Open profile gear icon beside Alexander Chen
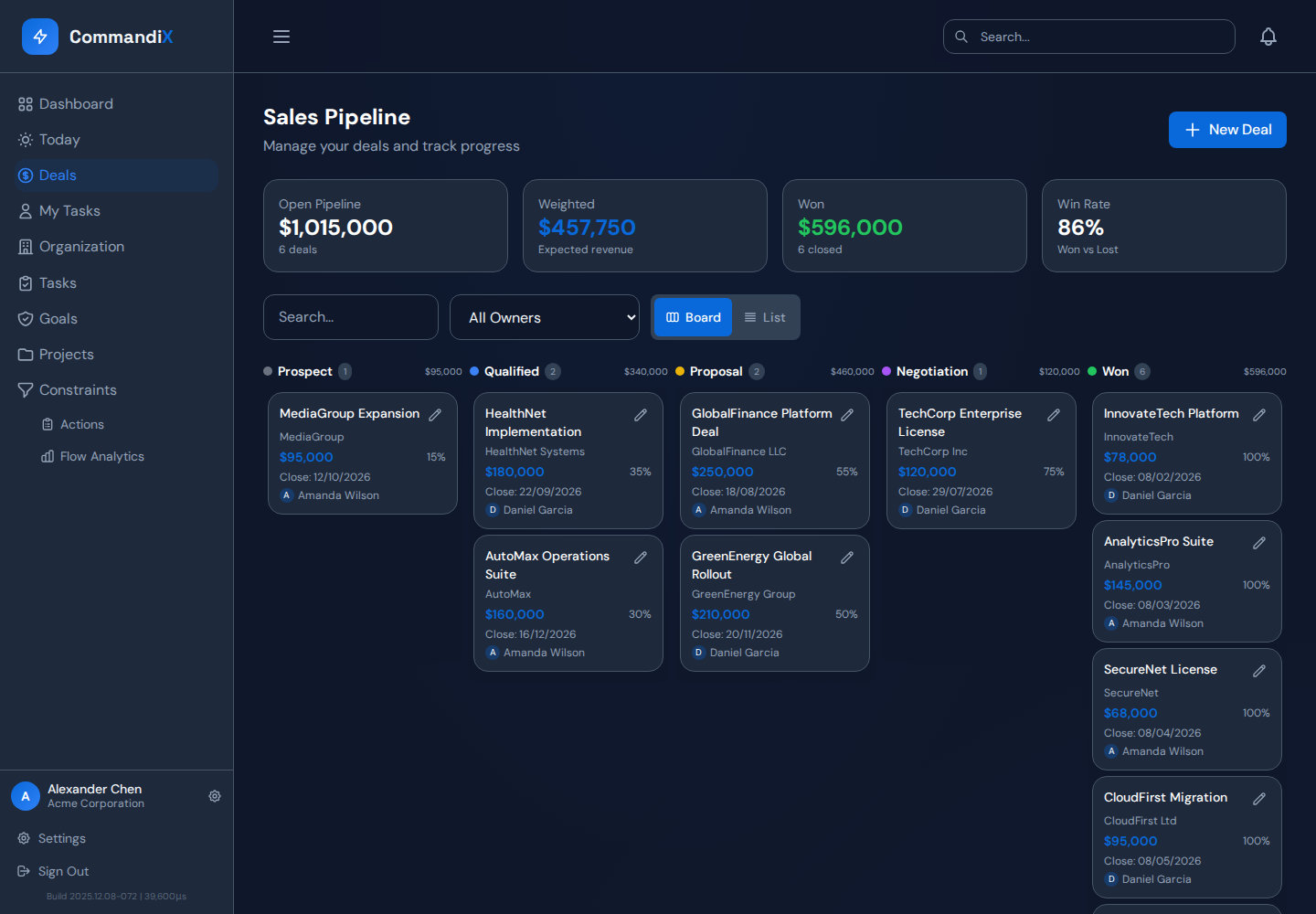Screen dimensions: 1316x914 pyautogui.click(x=215, y=796)
